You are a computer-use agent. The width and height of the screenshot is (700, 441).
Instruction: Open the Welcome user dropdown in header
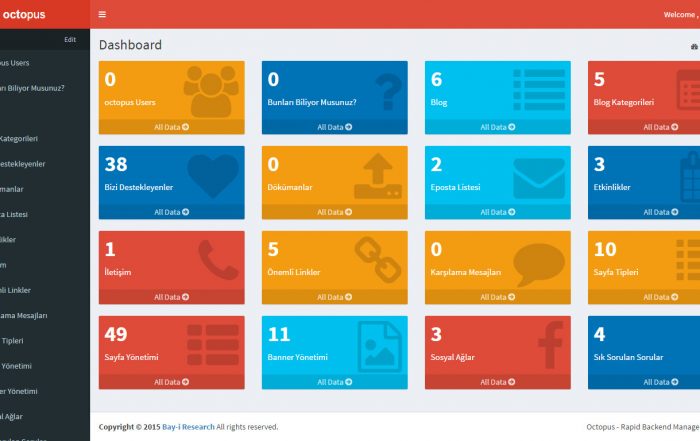(x=680, y=14)
